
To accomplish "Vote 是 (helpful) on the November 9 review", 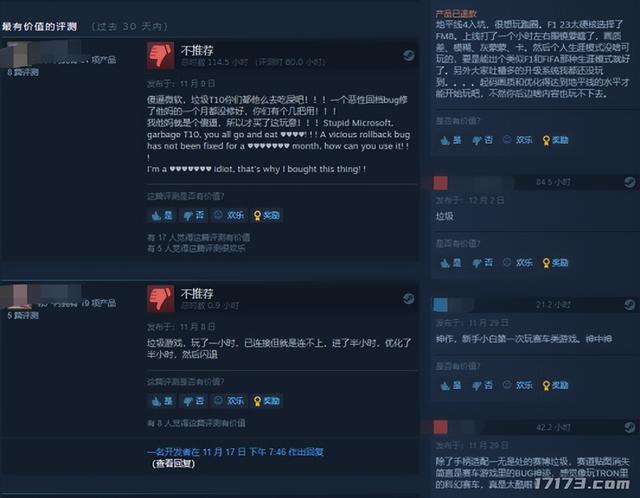I will [x=162, y=216].
